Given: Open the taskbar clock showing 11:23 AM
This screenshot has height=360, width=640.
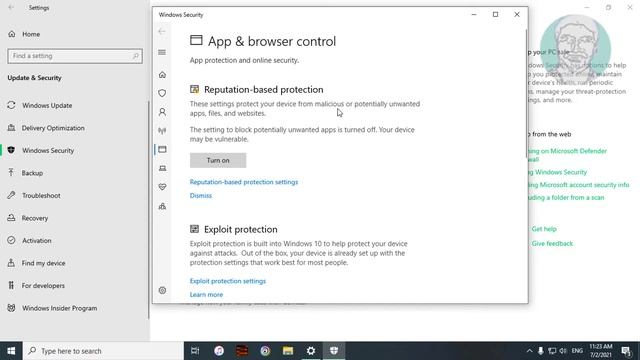Looking at the screenshot, I should click(600, 351).
